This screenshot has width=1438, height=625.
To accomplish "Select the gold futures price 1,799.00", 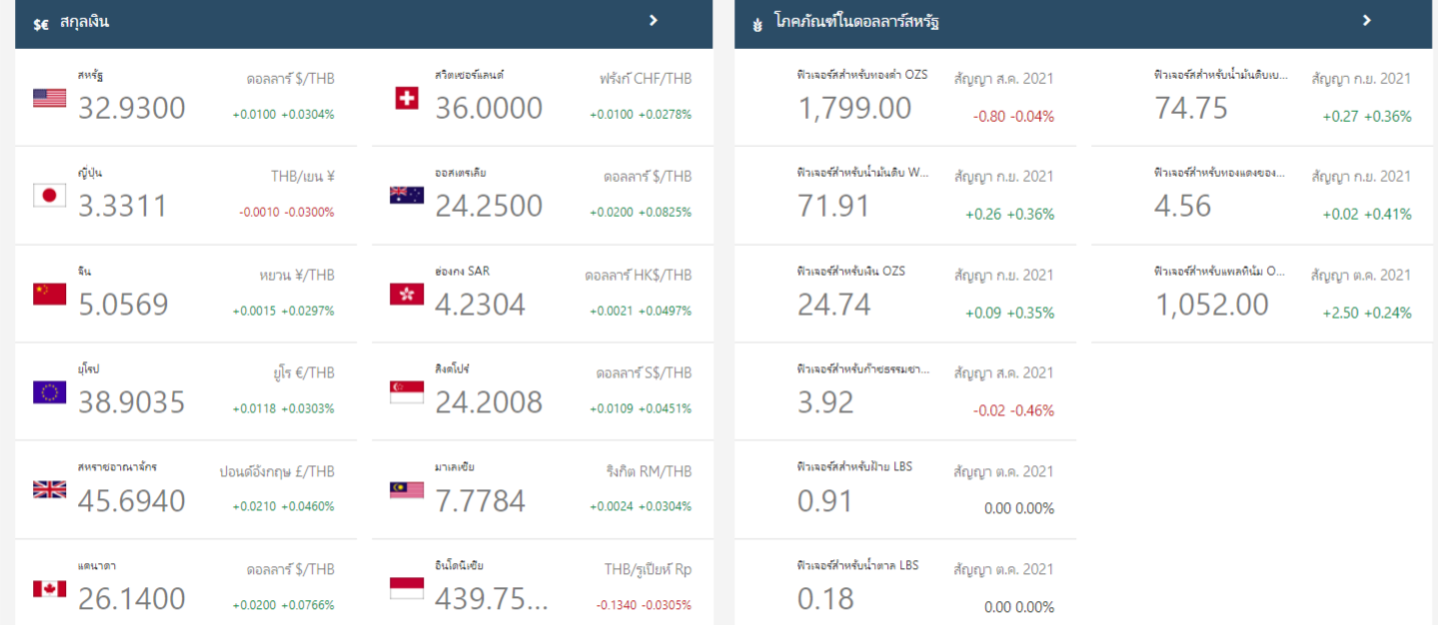I will pos(854,108).
